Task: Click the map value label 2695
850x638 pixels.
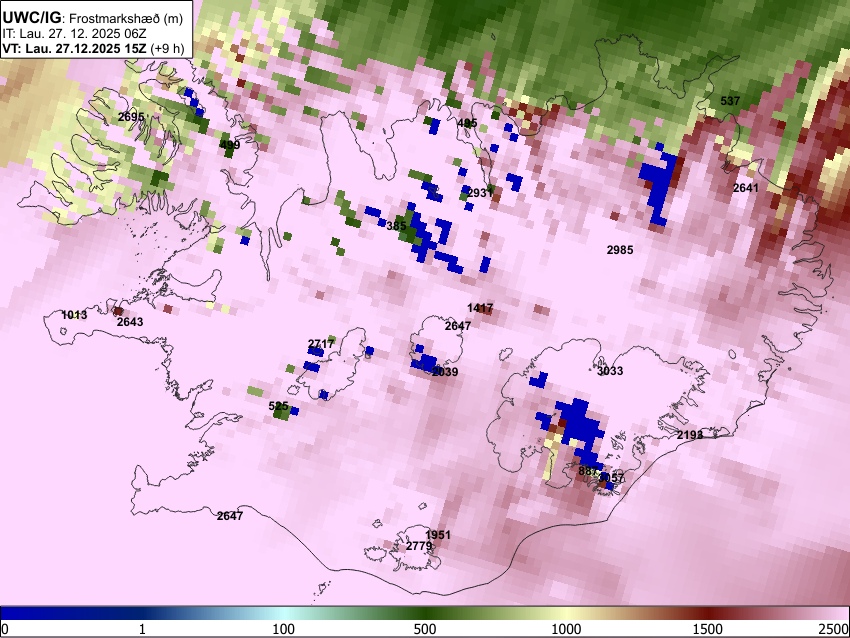Action: coord(131,117)
